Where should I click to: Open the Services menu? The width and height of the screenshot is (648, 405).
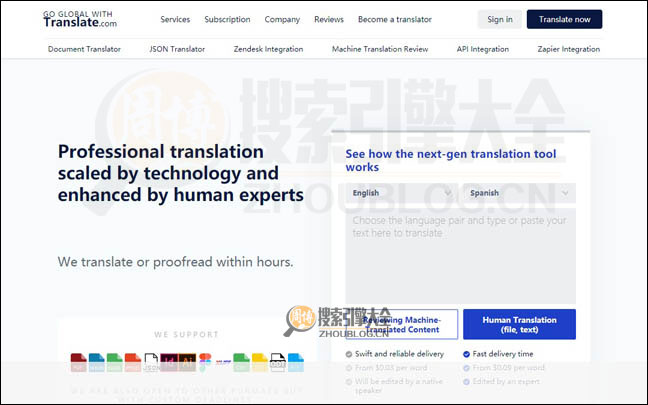click(175, 19)
